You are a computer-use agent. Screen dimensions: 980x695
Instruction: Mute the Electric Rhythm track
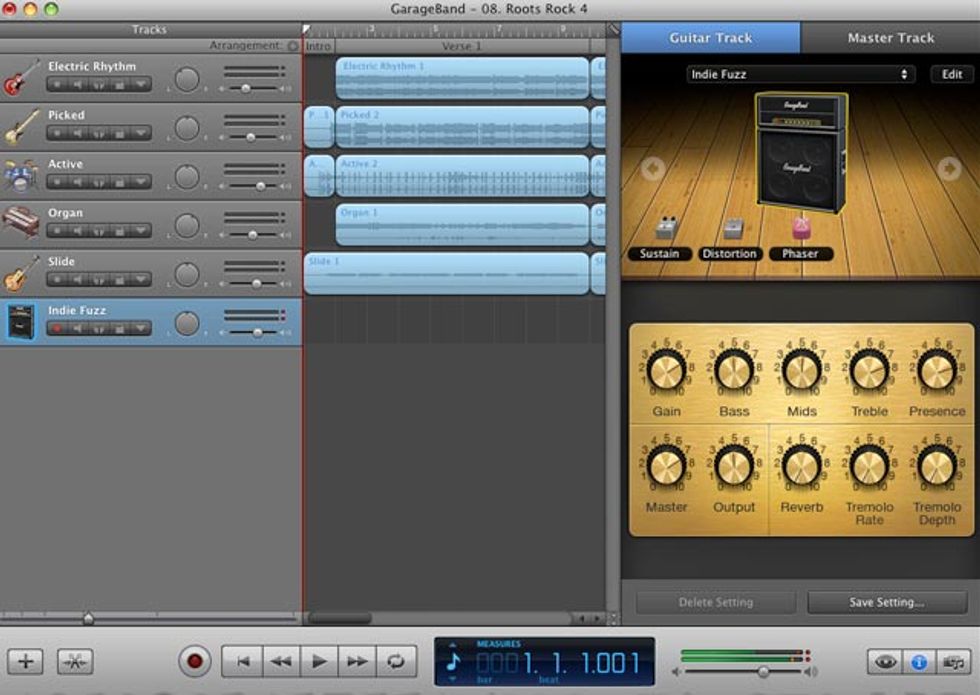77,84
